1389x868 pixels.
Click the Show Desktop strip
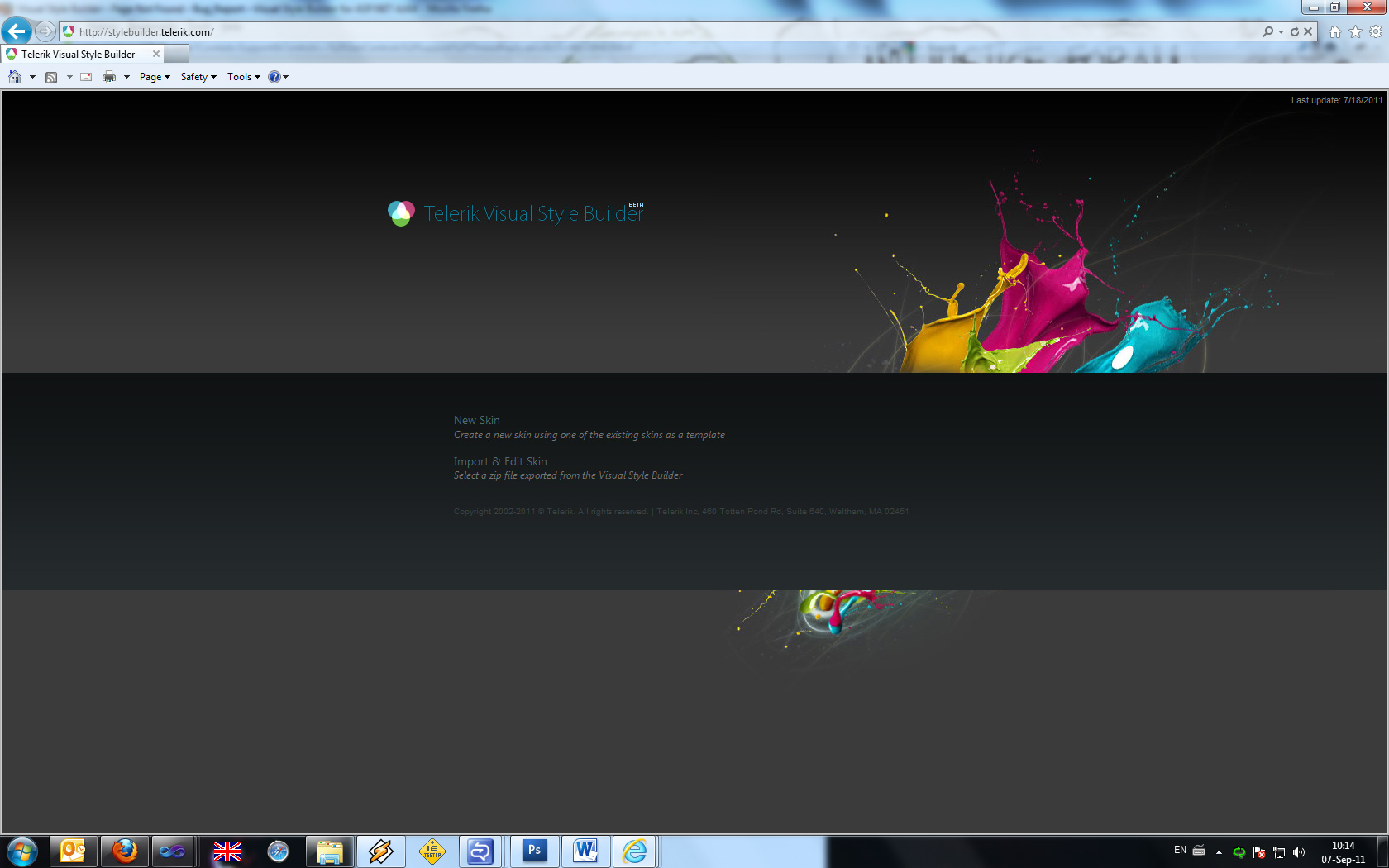(1382, 851)
